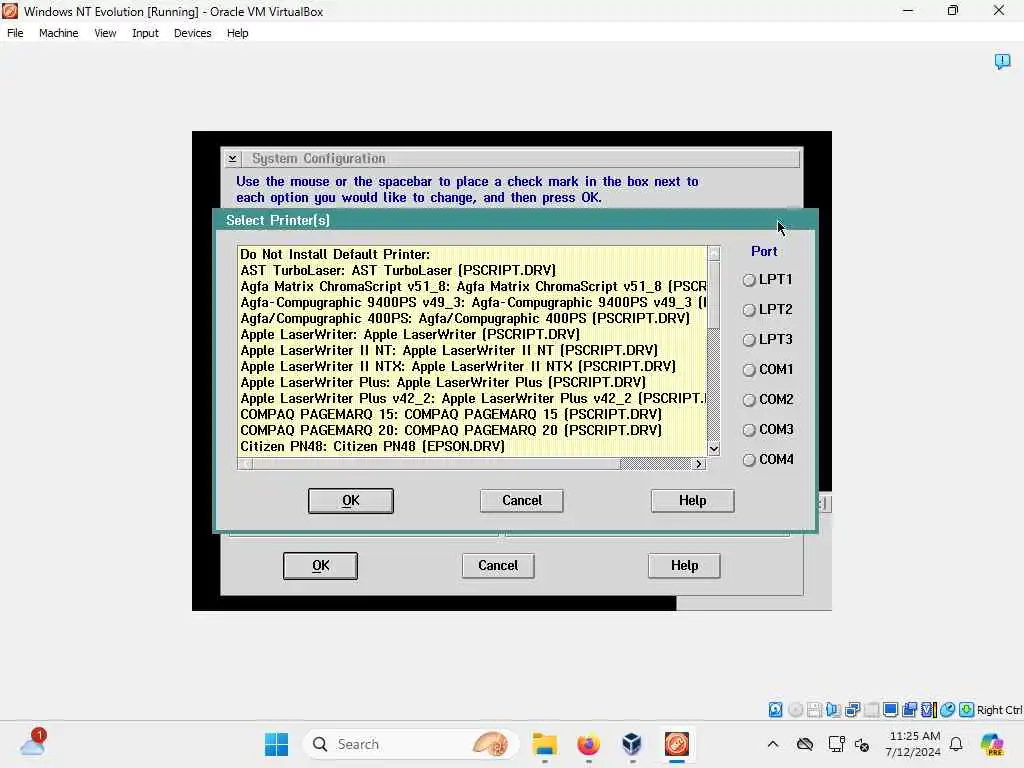Select the LPT1 port radio button
The height and width of the screenshot is (768, 1024).
pos(749,280)
